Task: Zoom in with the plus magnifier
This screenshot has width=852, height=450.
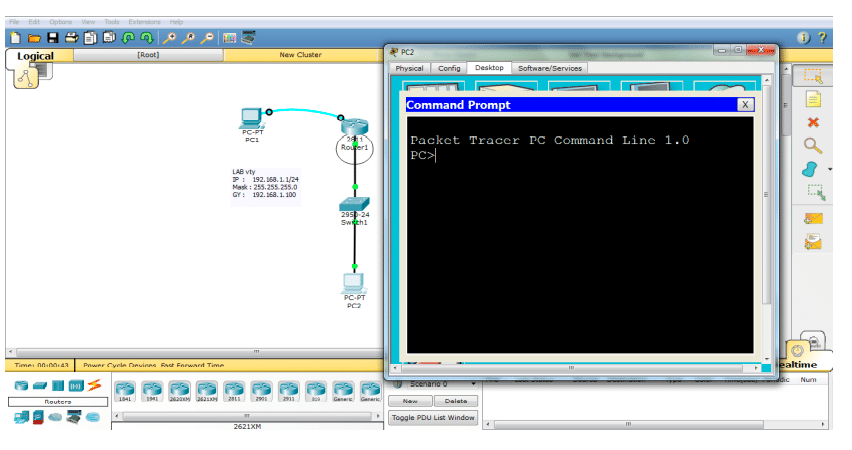Action: point(170,38)
